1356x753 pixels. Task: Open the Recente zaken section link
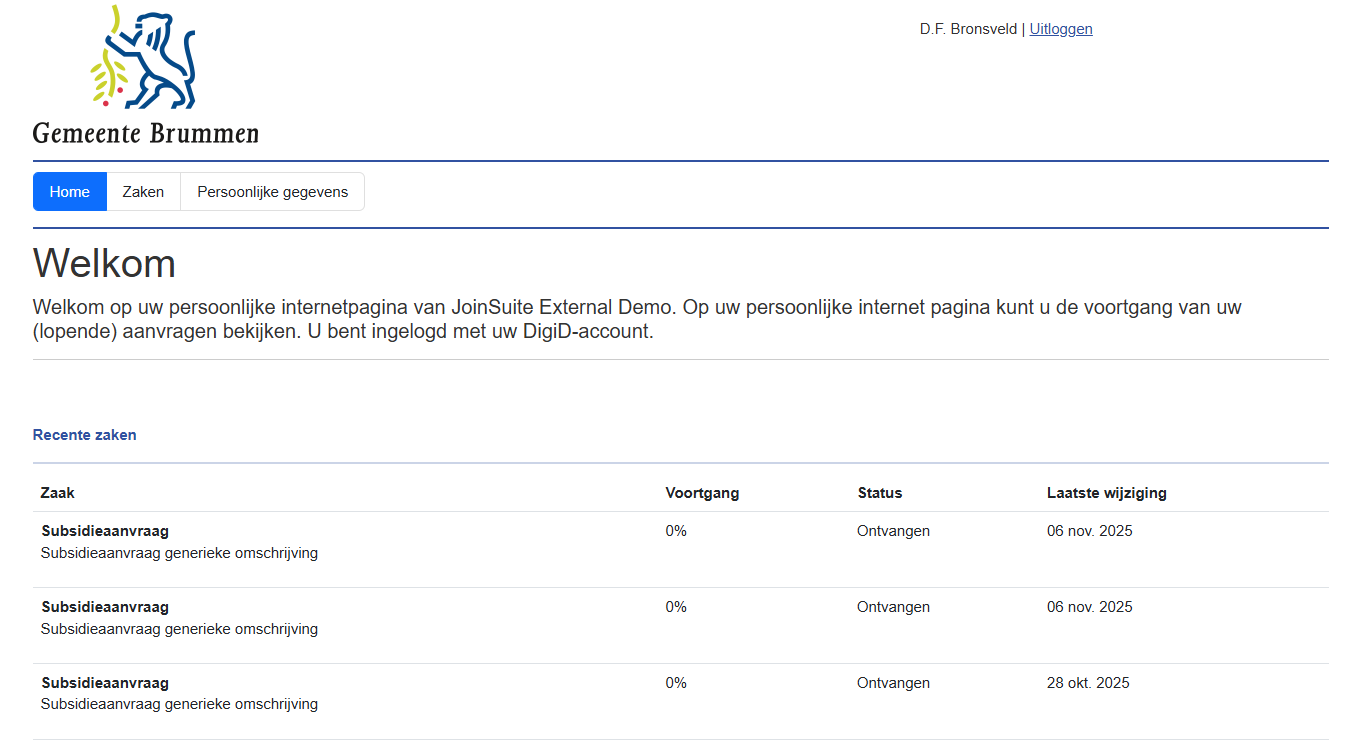point(84,434)
